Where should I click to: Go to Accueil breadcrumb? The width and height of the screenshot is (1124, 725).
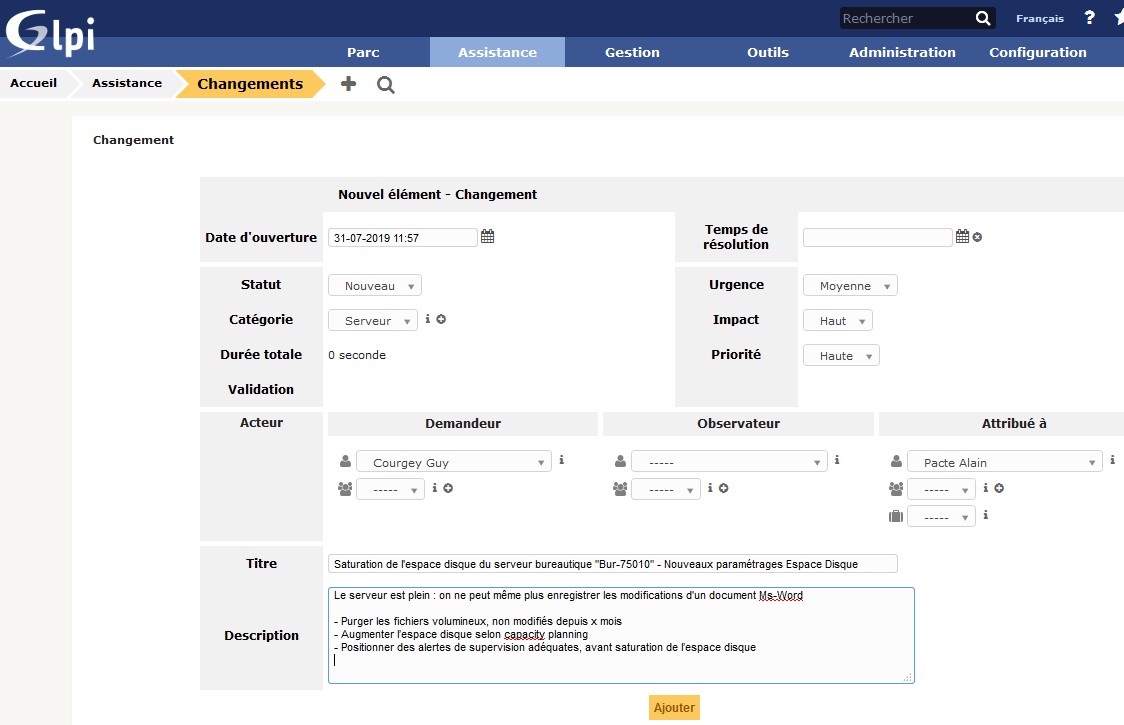coord(34,83)
